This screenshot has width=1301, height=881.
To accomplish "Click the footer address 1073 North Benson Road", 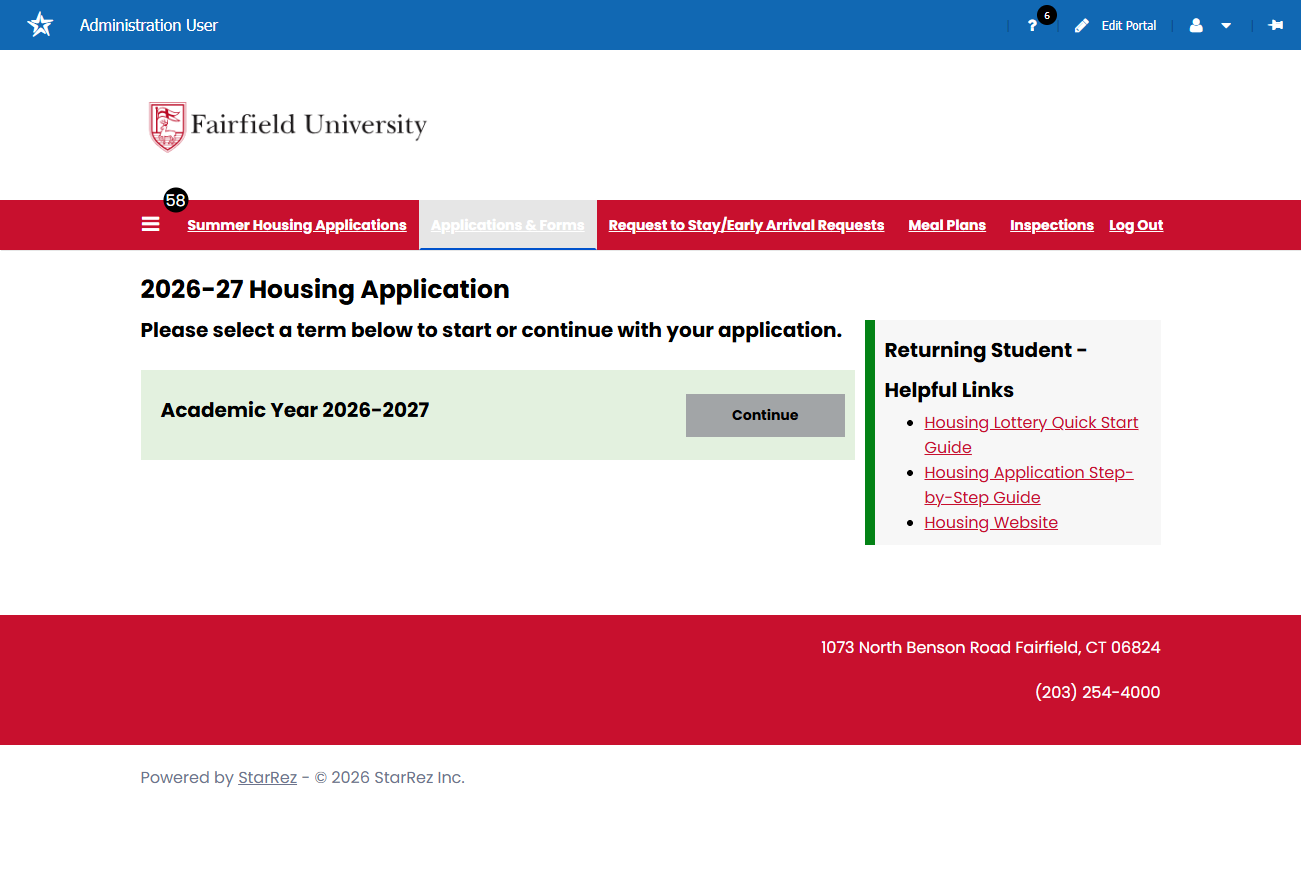I will coord(991,647).
